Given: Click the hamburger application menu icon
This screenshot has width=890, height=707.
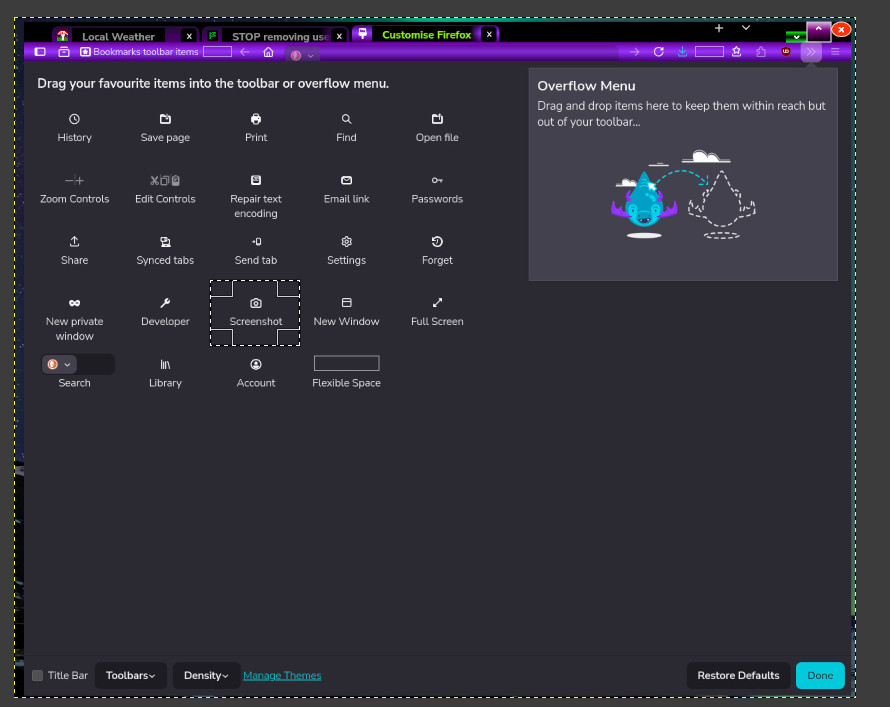Looking at the screenshot, I should click(x=835, y=52).
